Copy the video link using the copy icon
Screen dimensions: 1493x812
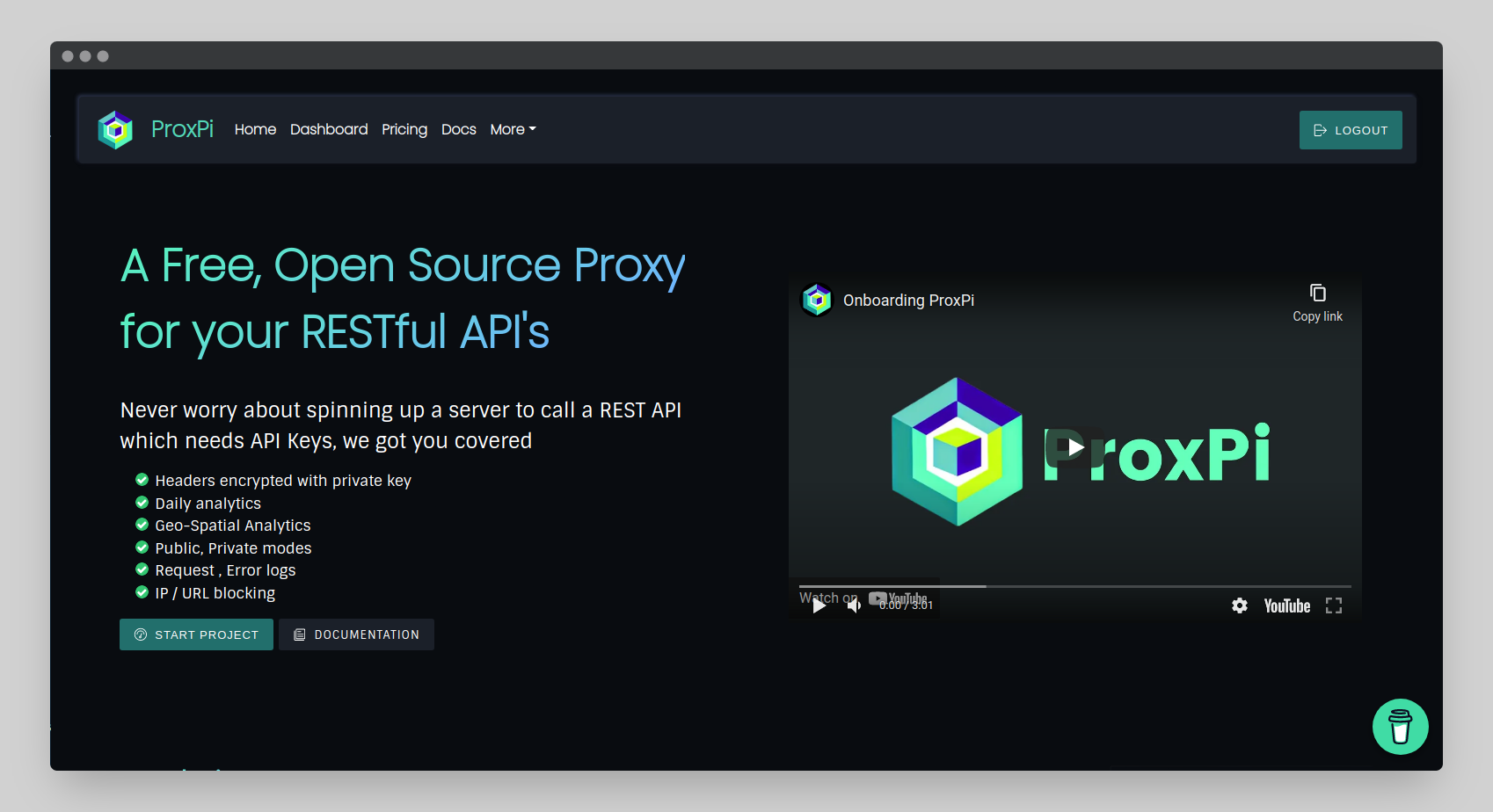point(1316,292)
